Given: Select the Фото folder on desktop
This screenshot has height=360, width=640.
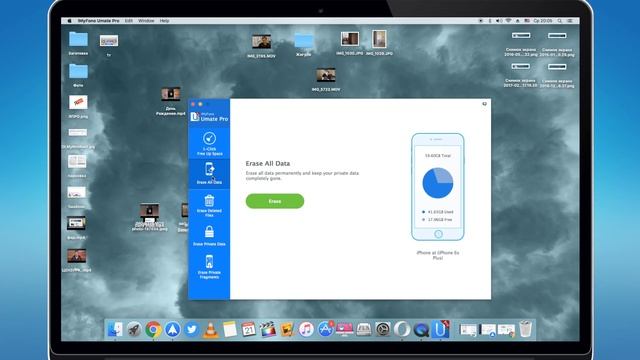Looking at the screenshot, I should tap(78, 75).
